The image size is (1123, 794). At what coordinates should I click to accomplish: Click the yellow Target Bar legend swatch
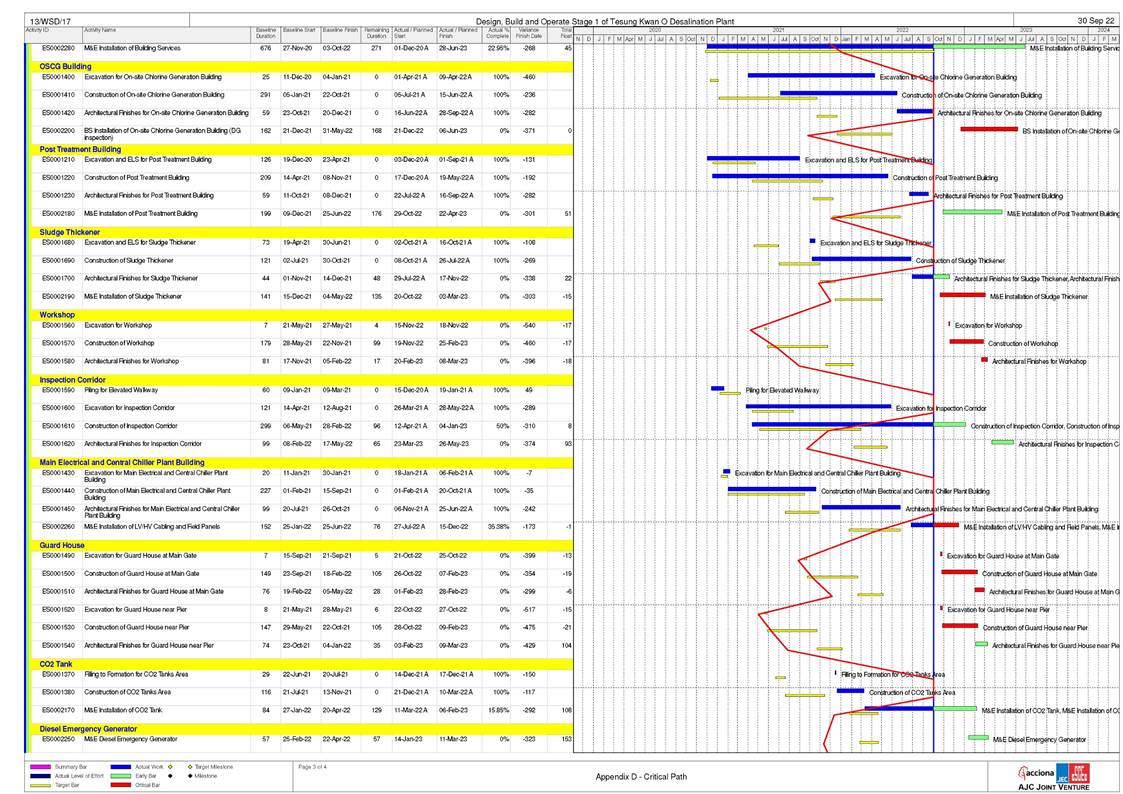pos(40,785)
